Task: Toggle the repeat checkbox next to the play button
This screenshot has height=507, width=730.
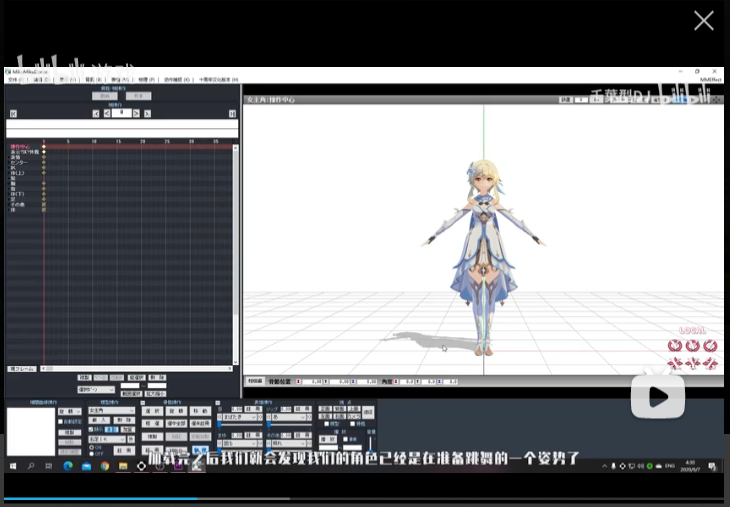Action: [x=345, y=439]
